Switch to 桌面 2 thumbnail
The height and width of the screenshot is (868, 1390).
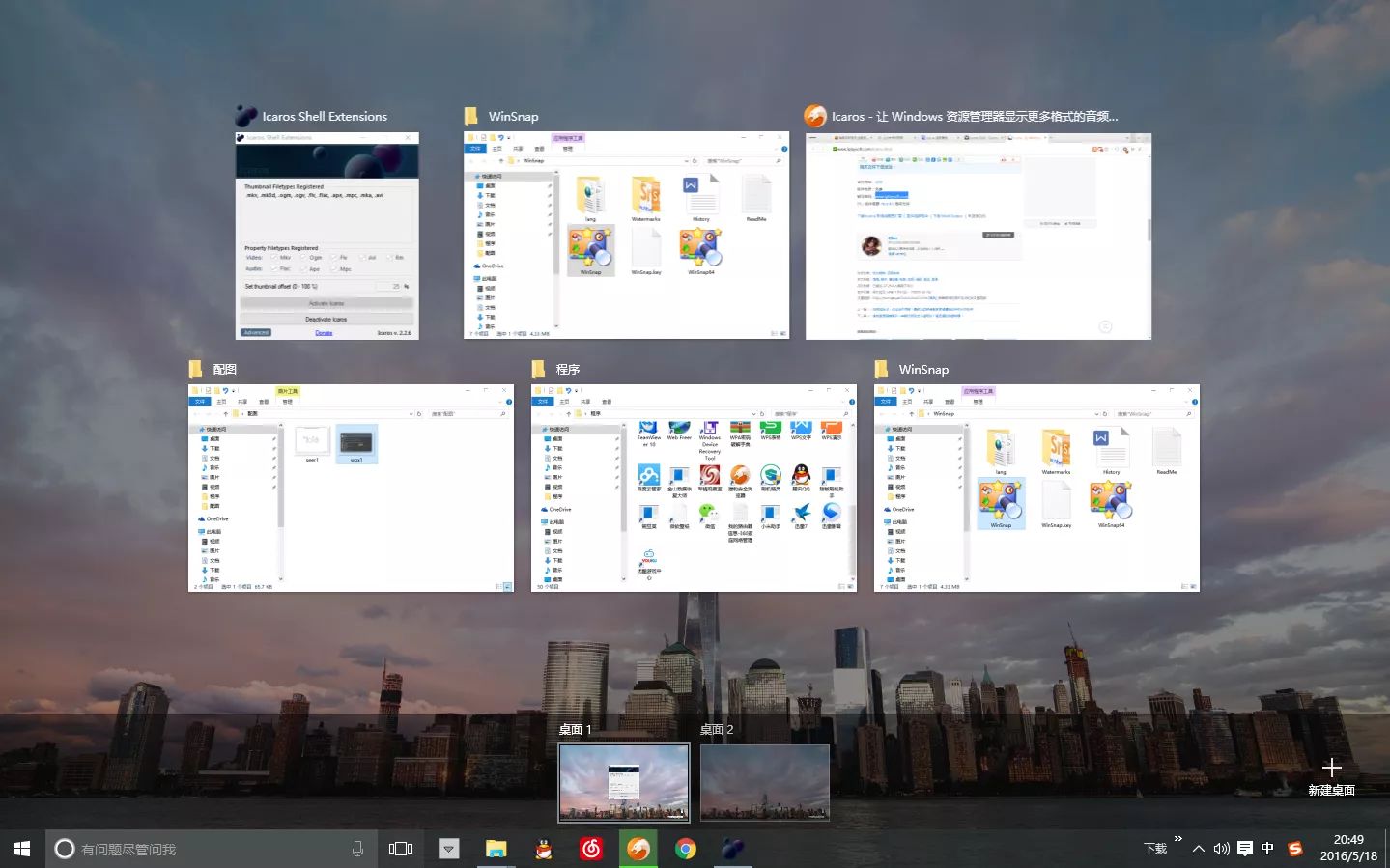[x=765, y=782]
